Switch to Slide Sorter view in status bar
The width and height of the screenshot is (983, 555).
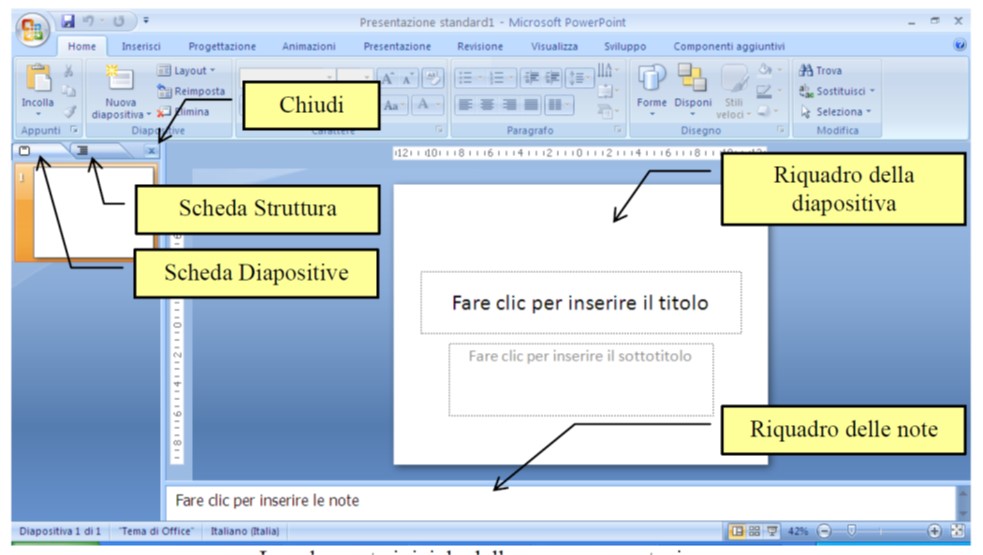coord(755,531)
